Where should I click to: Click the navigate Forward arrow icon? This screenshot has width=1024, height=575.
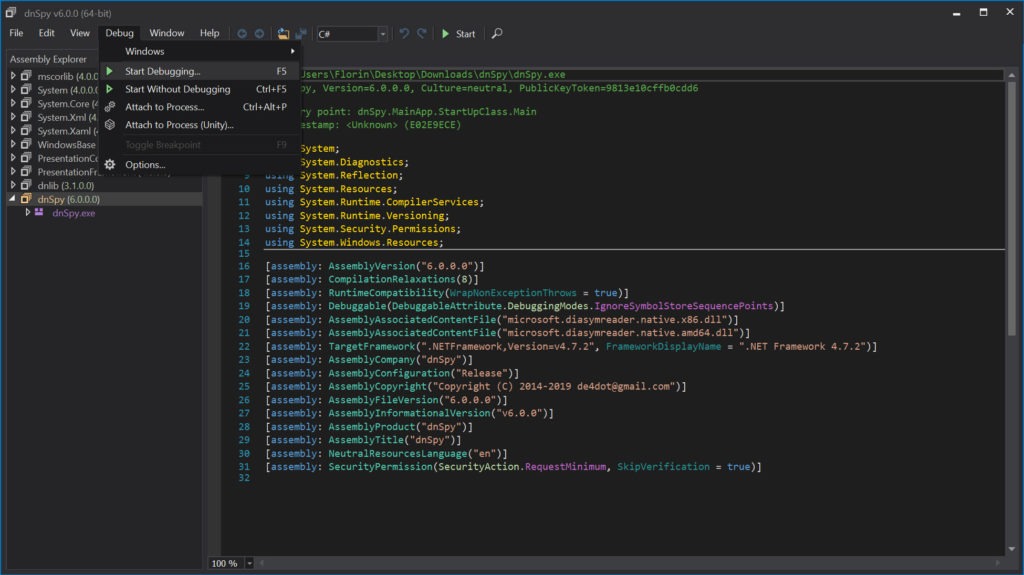tap(259, 33)
